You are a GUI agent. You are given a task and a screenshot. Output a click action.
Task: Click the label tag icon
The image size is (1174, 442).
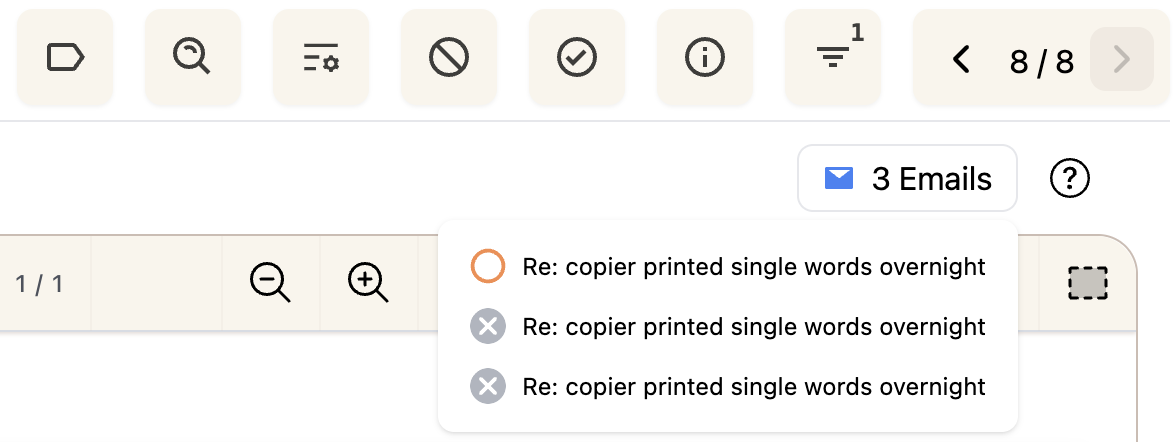[x=66, y=58]
